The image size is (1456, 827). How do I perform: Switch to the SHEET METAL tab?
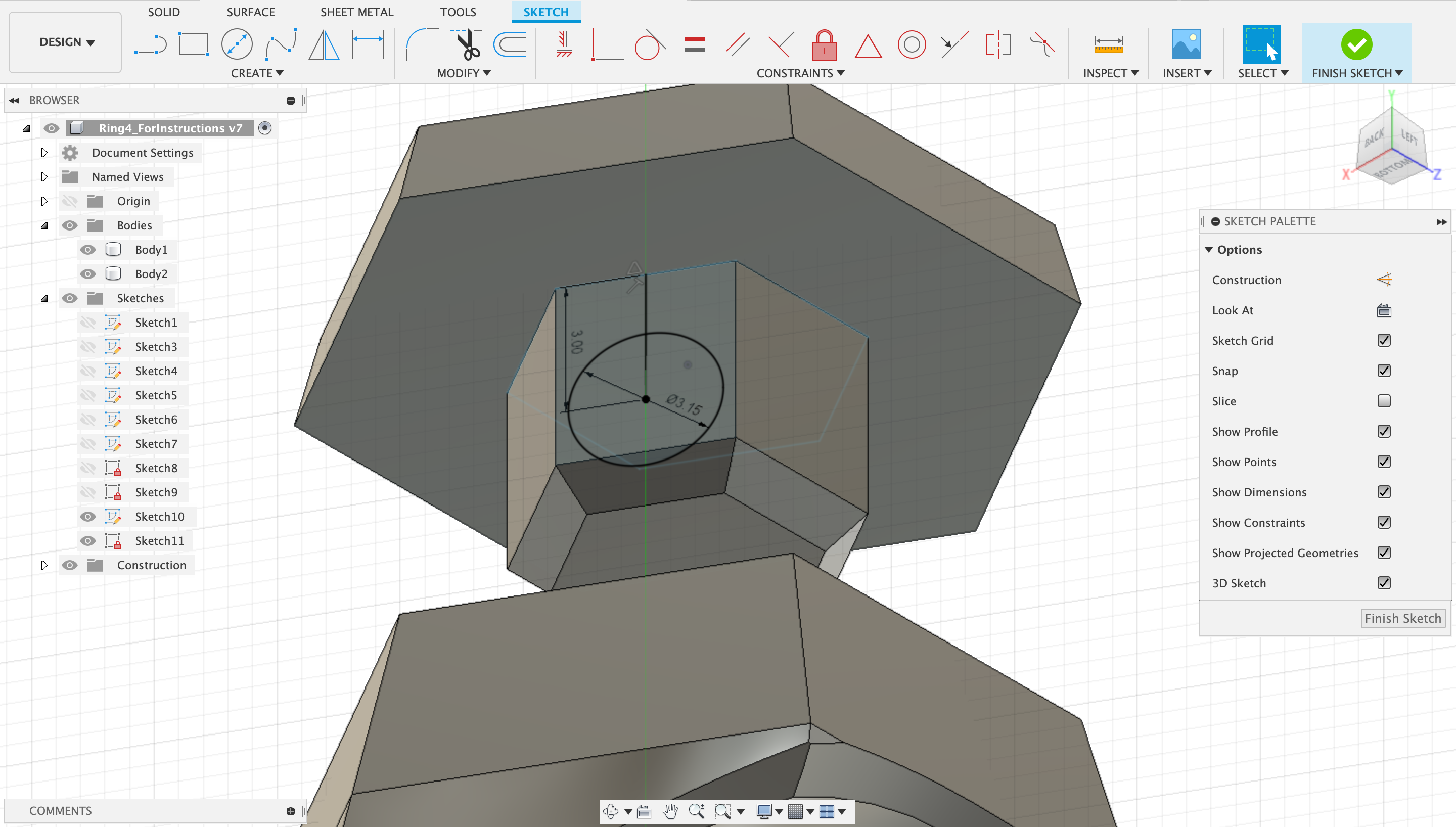[356, 12]
